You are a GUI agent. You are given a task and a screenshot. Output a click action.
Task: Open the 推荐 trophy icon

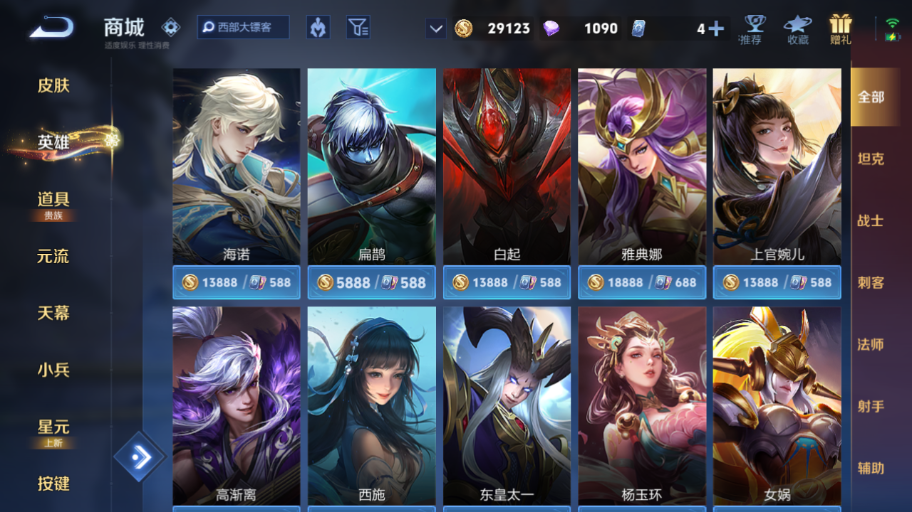[754, 29]
